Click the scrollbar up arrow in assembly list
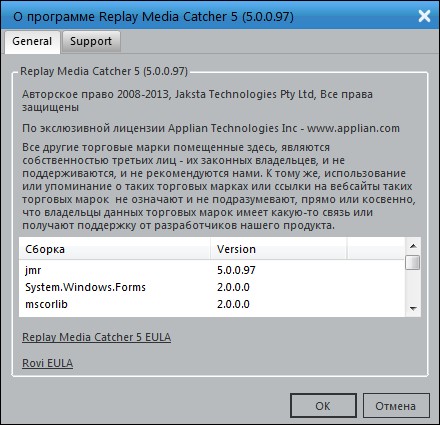Viewport: 440px width, 425px height. coord(413,246)
